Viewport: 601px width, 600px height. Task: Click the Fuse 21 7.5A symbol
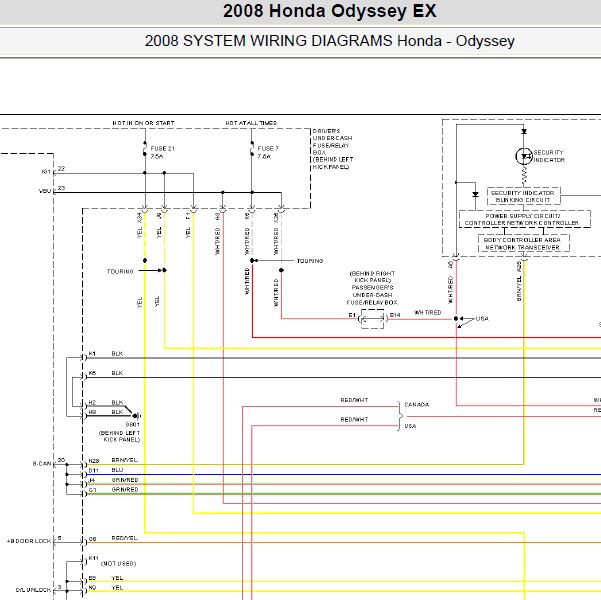(146, 150)
